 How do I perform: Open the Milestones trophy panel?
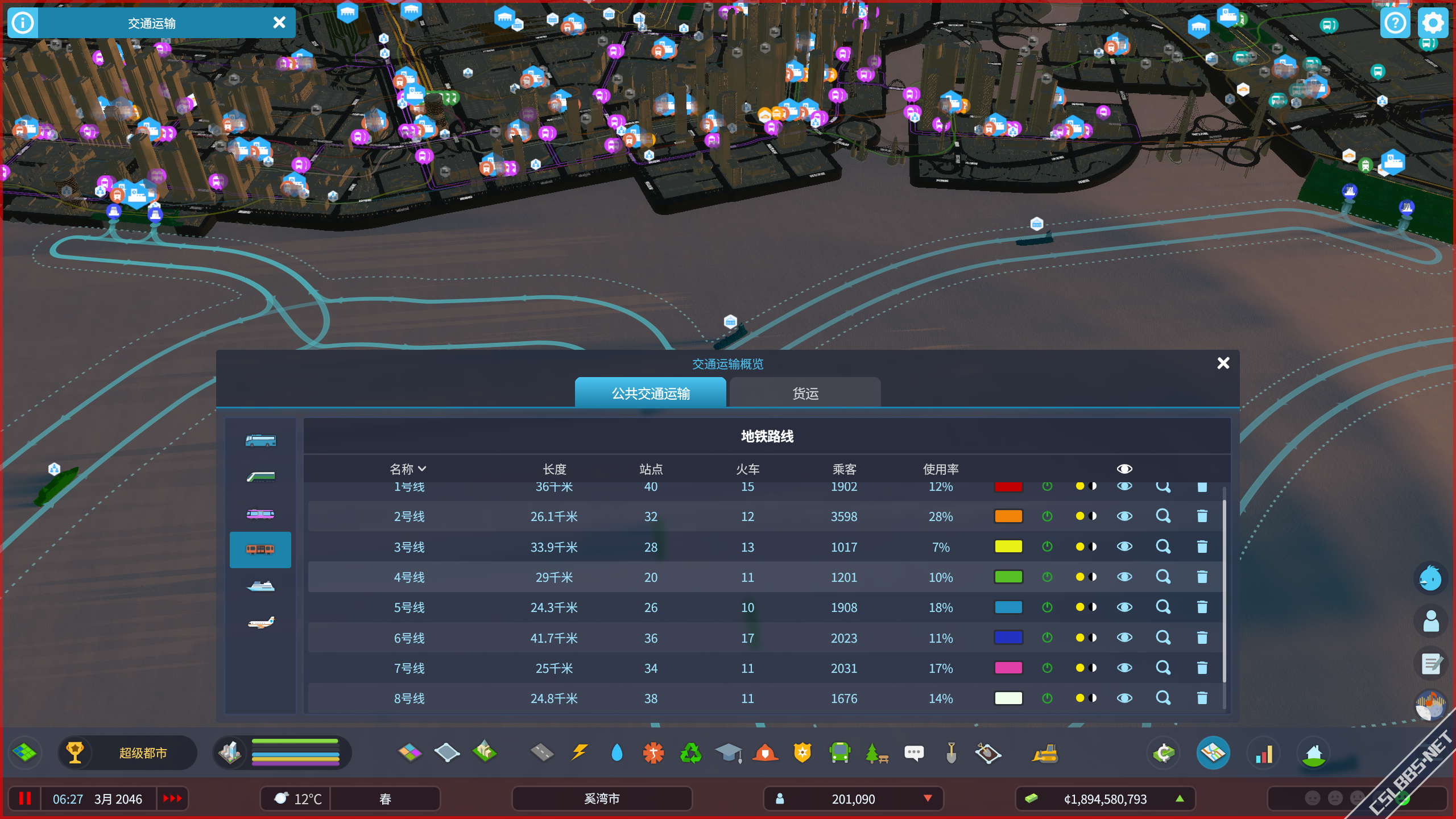click(x=75, y=752)
